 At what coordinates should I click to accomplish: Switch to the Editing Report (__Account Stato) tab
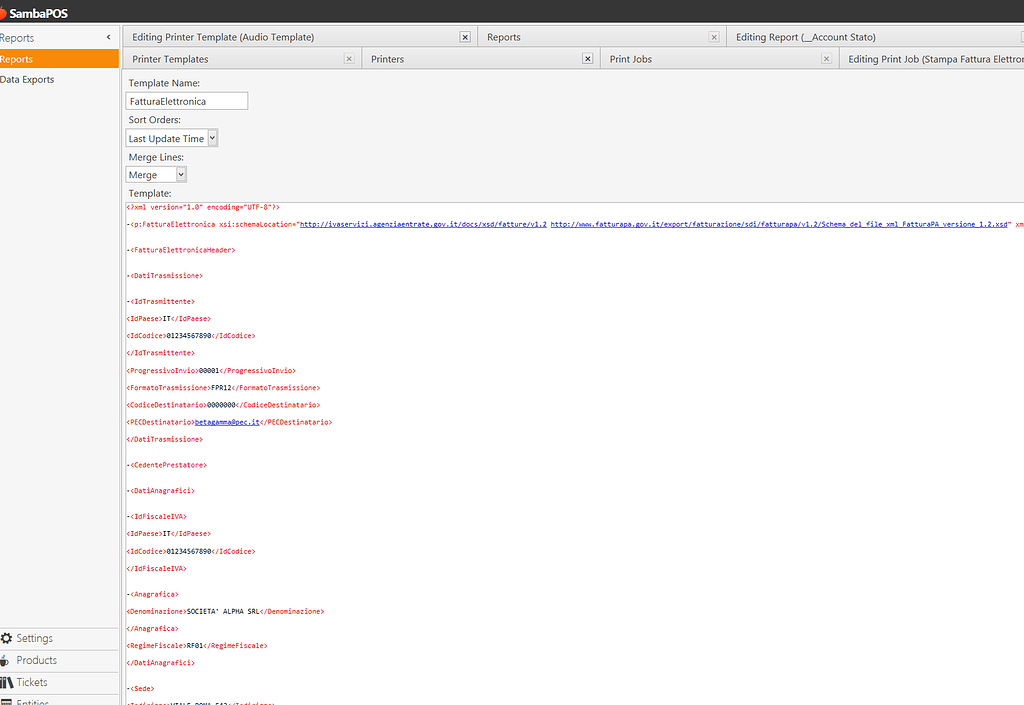tap(805, 37)
